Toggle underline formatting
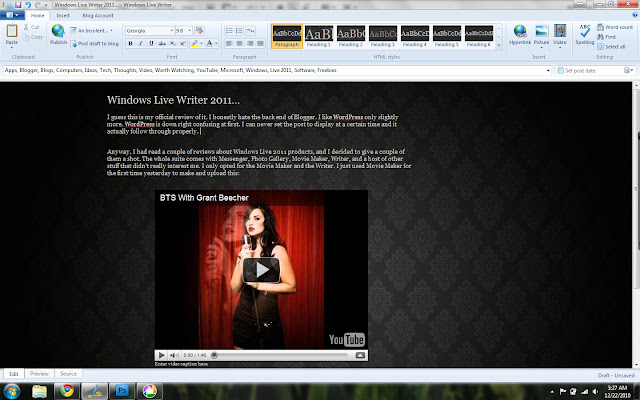The width and height of the screenshot is (640, 400). coord(151,43)
